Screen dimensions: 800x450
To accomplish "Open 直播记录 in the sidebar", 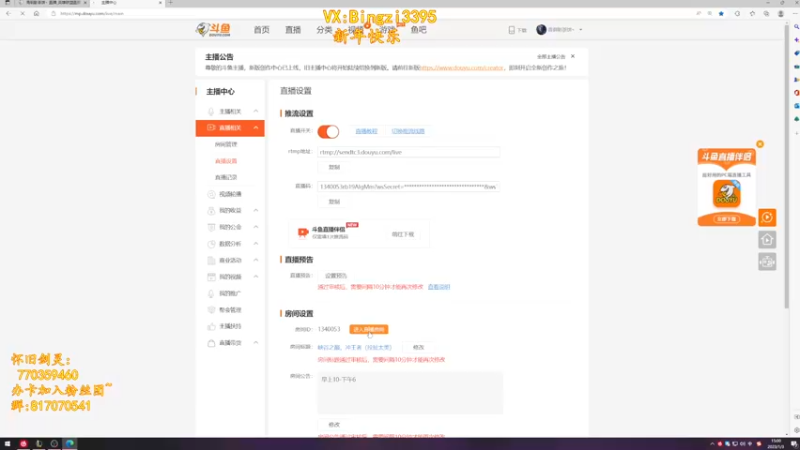I will [x=226, y=178].
